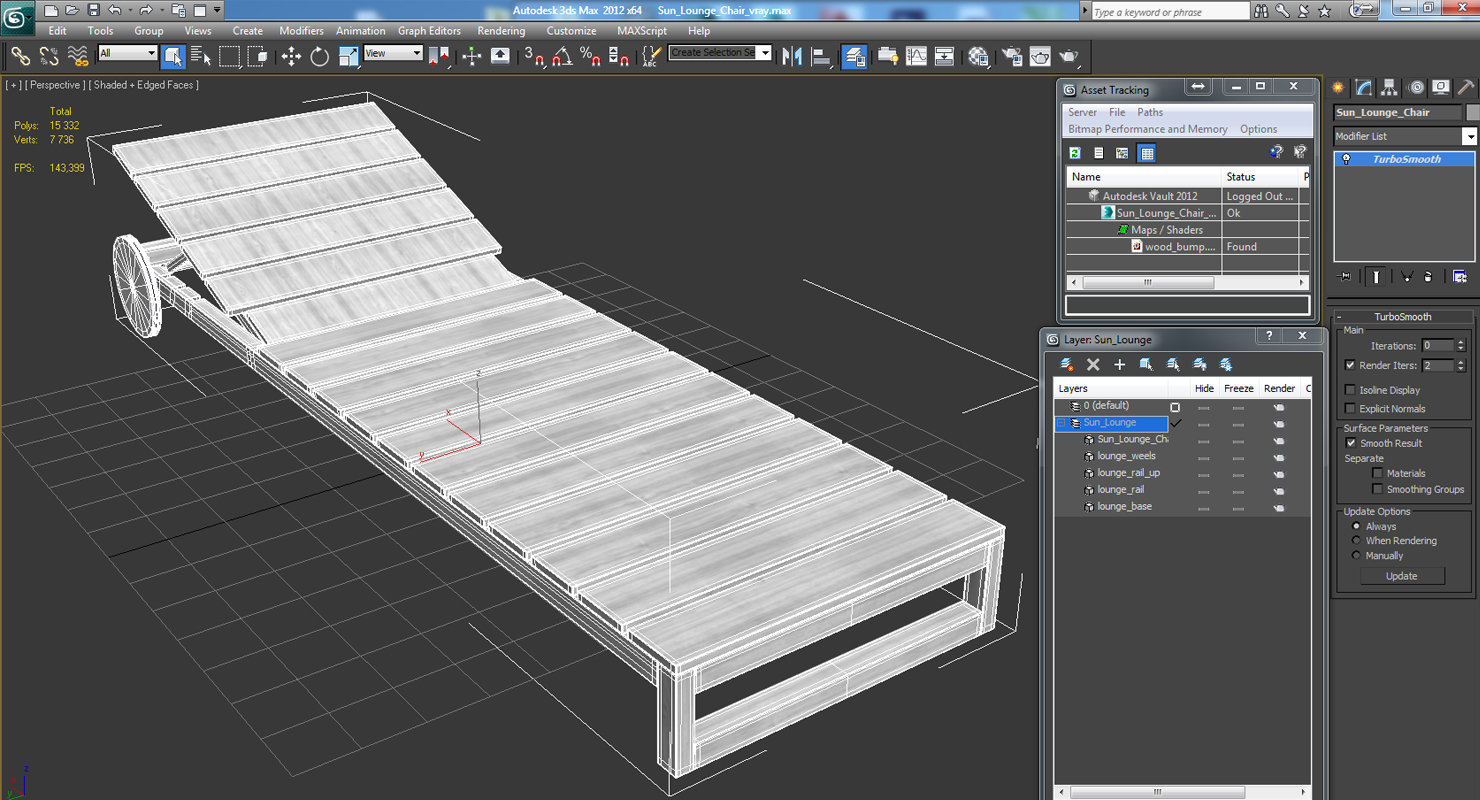
Task: Toggle the 3D Snaps icon
Action: (x=534, y=56)
